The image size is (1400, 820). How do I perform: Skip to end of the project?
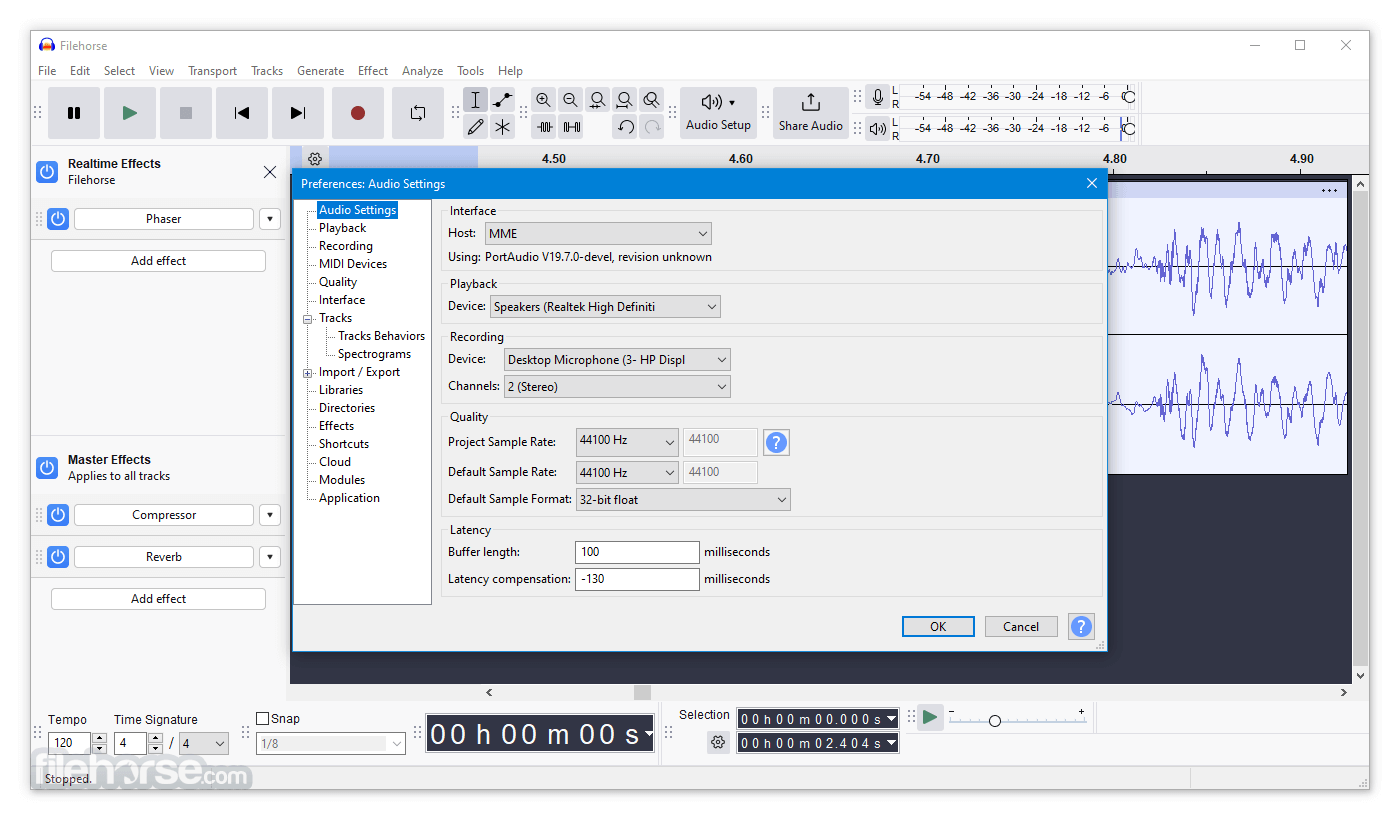coord(298,113)
